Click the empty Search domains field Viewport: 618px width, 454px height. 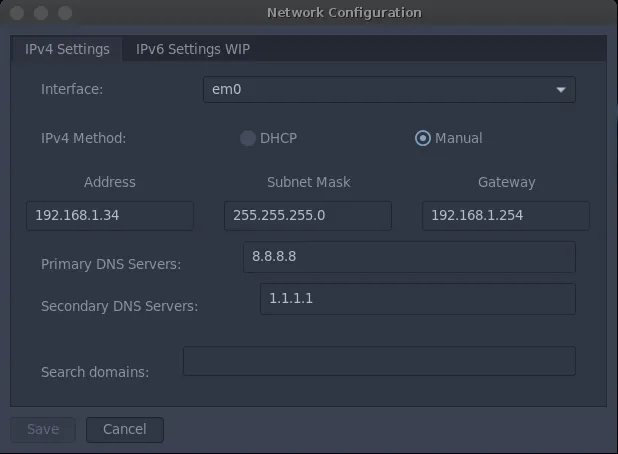tap(379, 361)
